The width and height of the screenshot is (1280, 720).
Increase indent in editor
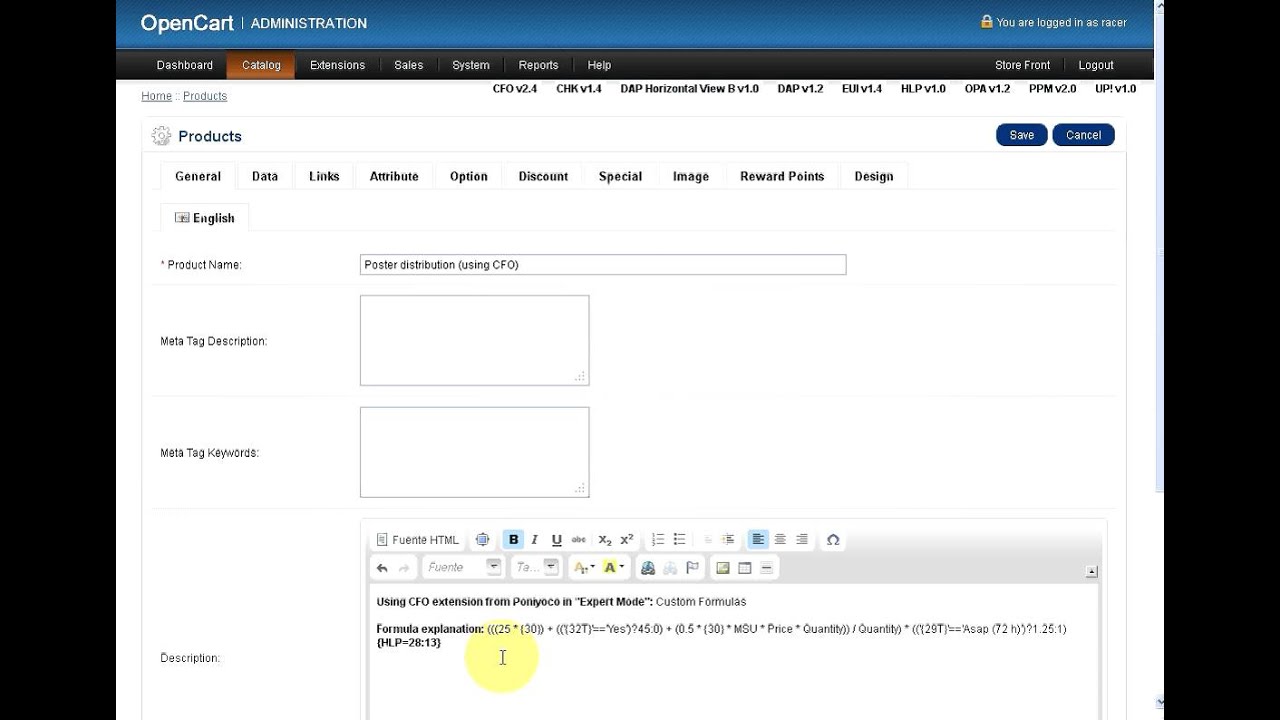728,540
